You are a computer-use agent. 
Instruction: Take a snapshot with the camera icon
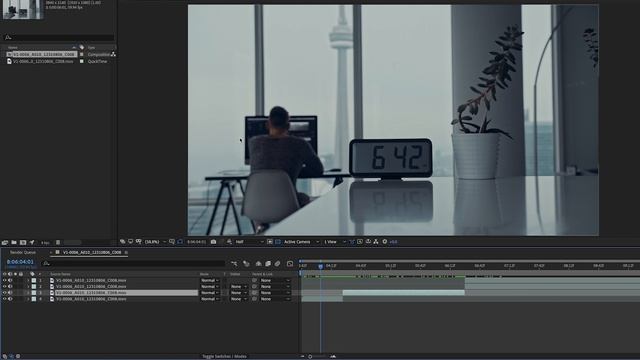(213, 242)
